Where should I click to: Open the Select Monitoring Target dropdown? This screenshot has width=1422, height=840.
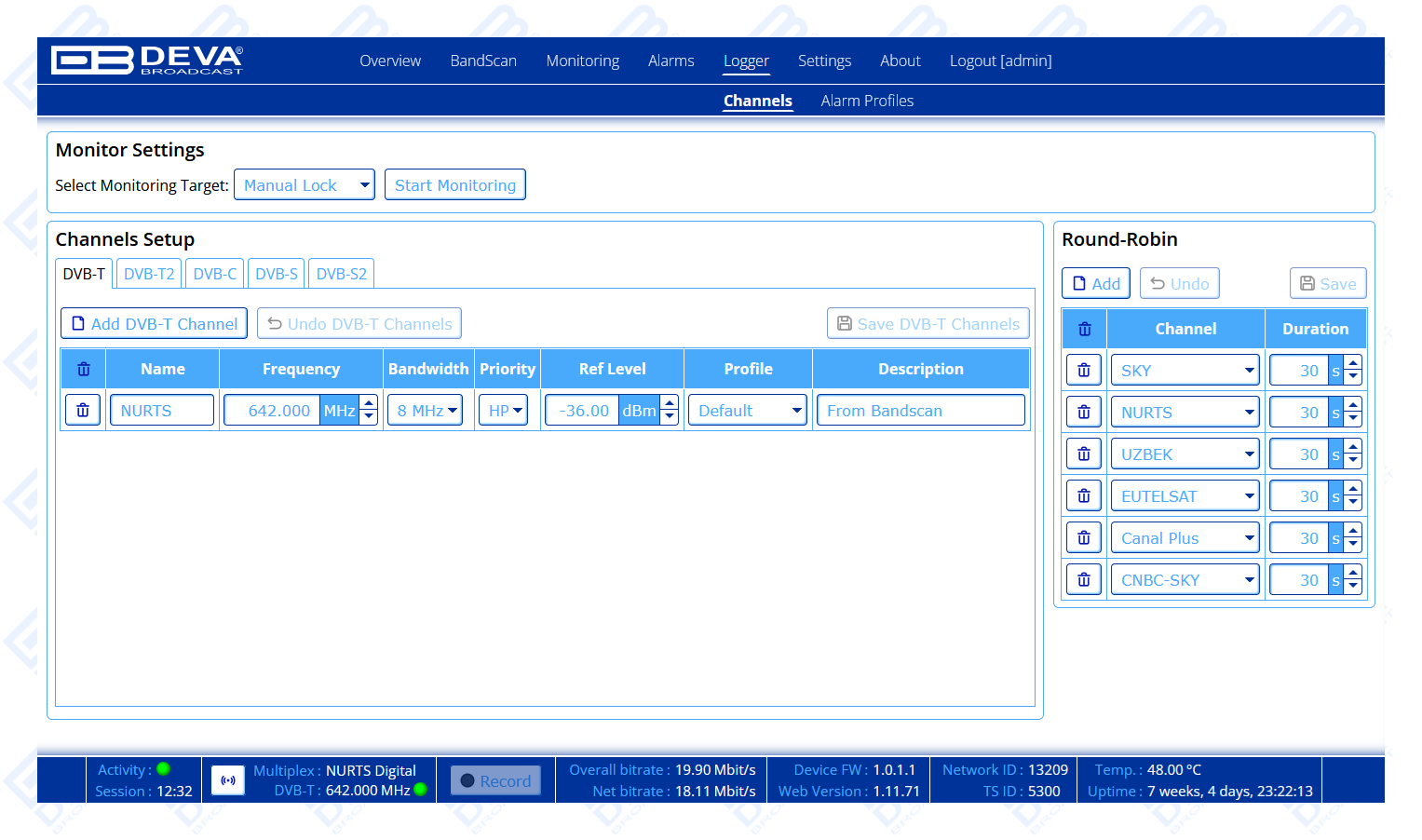tap(304, 184)
